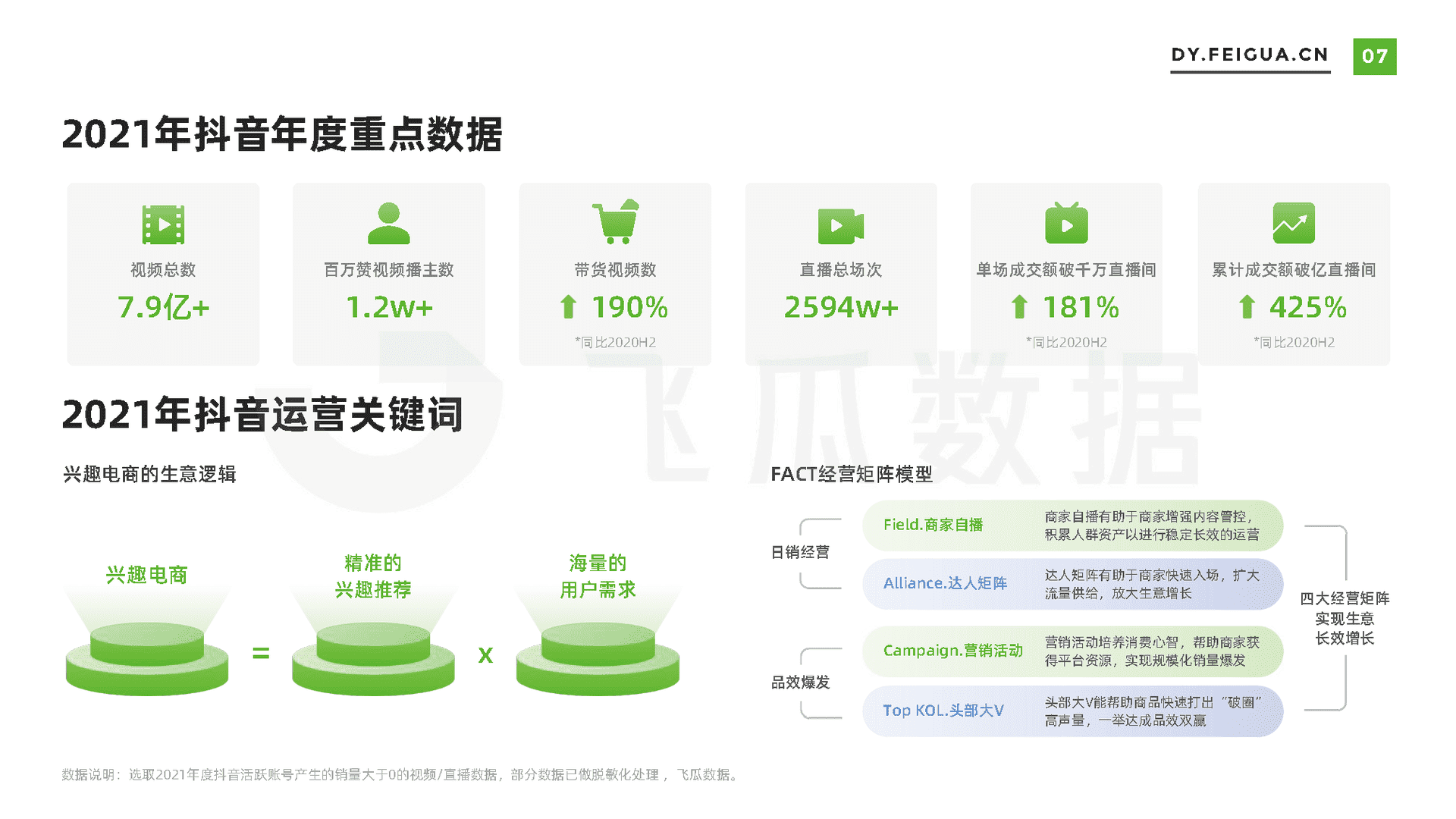
Task: Click the 精准的兴趣推荐 label
Action: [x=373, y=576]
